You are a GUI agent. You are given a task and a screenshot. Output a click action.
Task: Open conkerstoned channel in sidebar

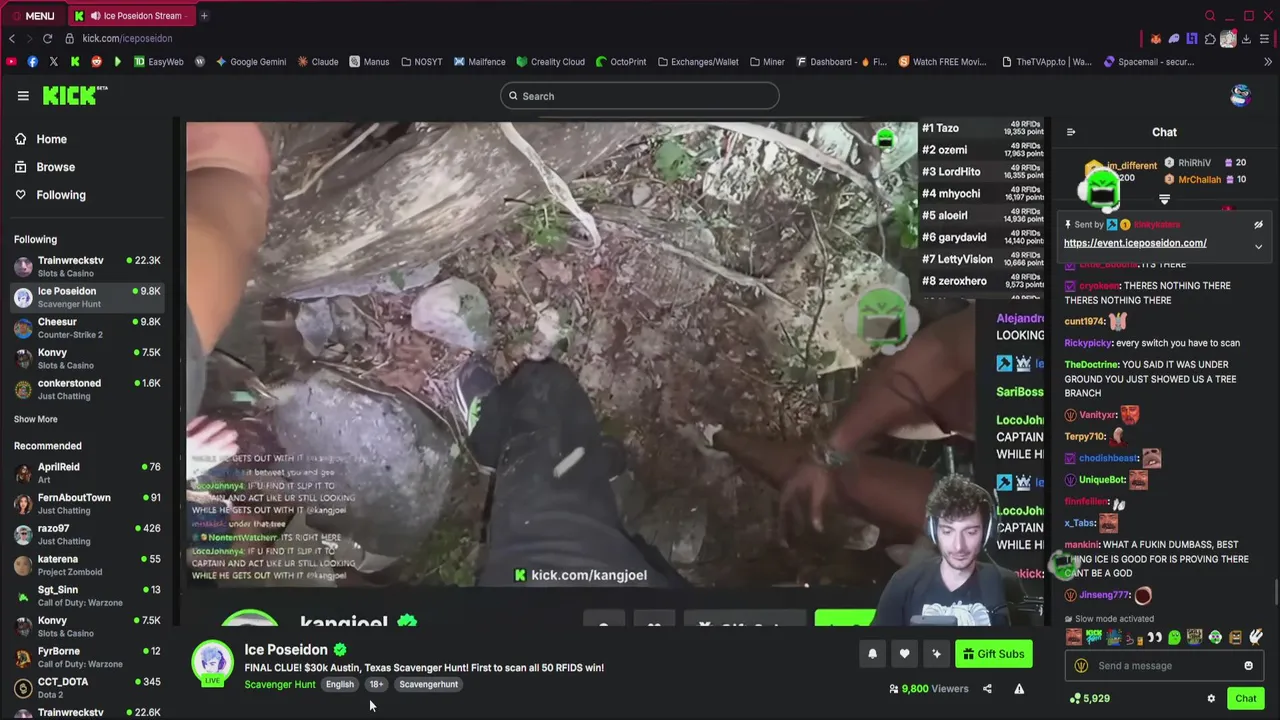pyautogui.click(x=87, y=389)
